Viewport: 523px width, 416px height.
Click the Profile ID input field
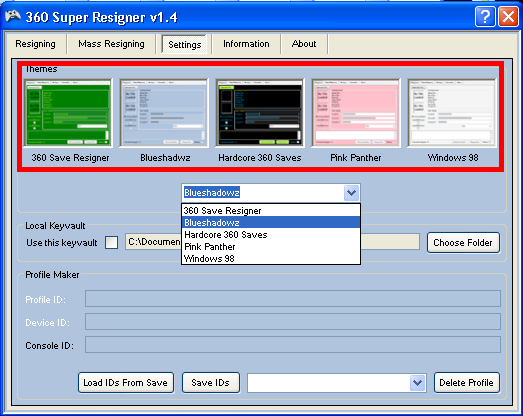[293, 299]
